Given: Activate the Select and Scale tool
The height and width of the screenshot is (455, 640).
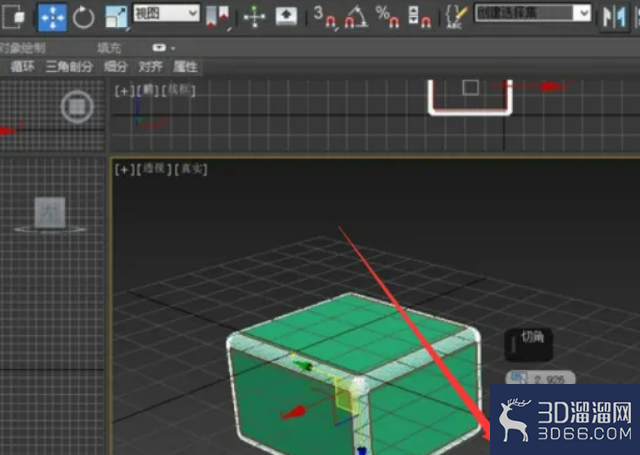Looking at the screenshot, I should (x=116, y=17).
